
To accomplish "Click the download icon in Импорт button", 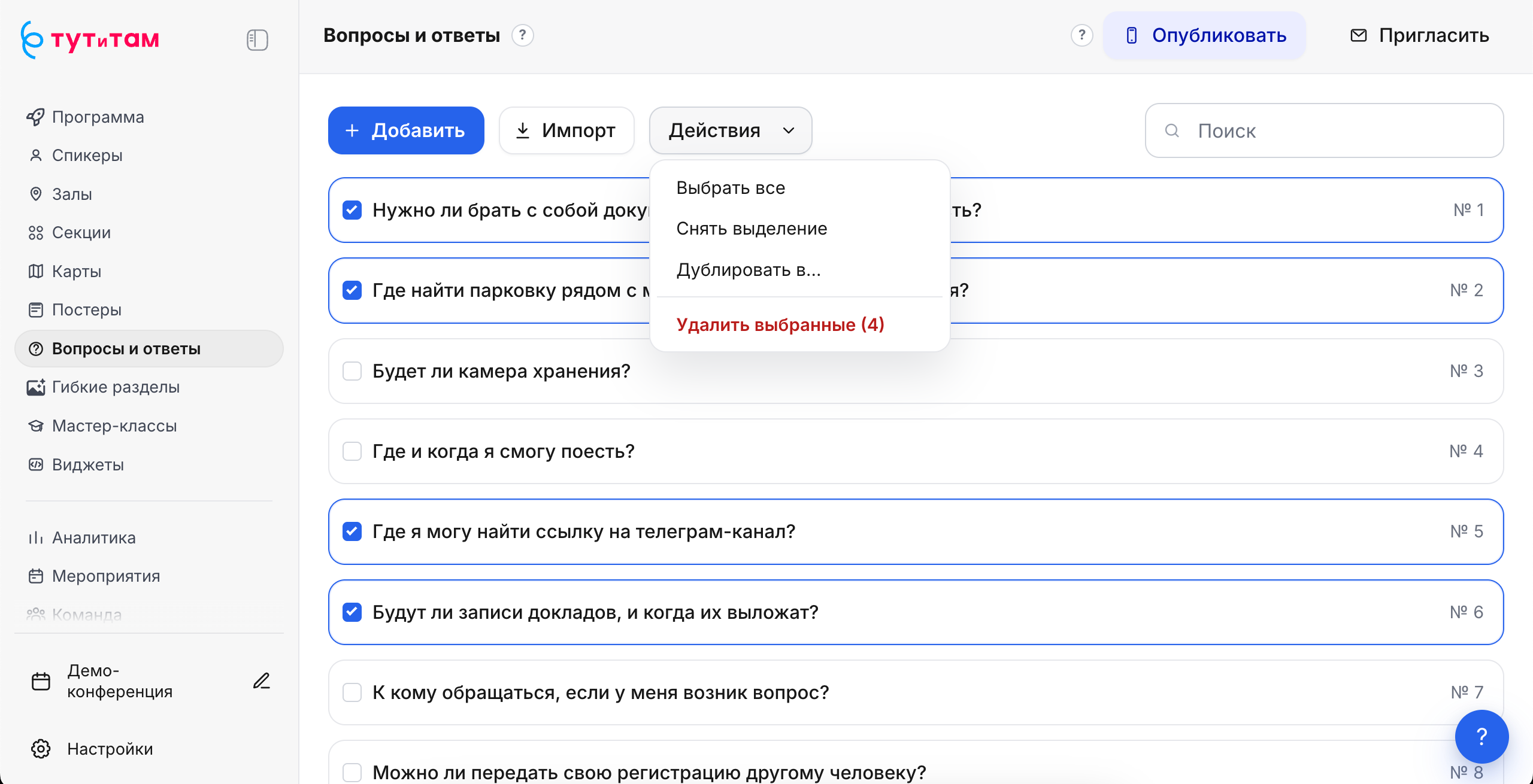I will (x=523, y=130).
